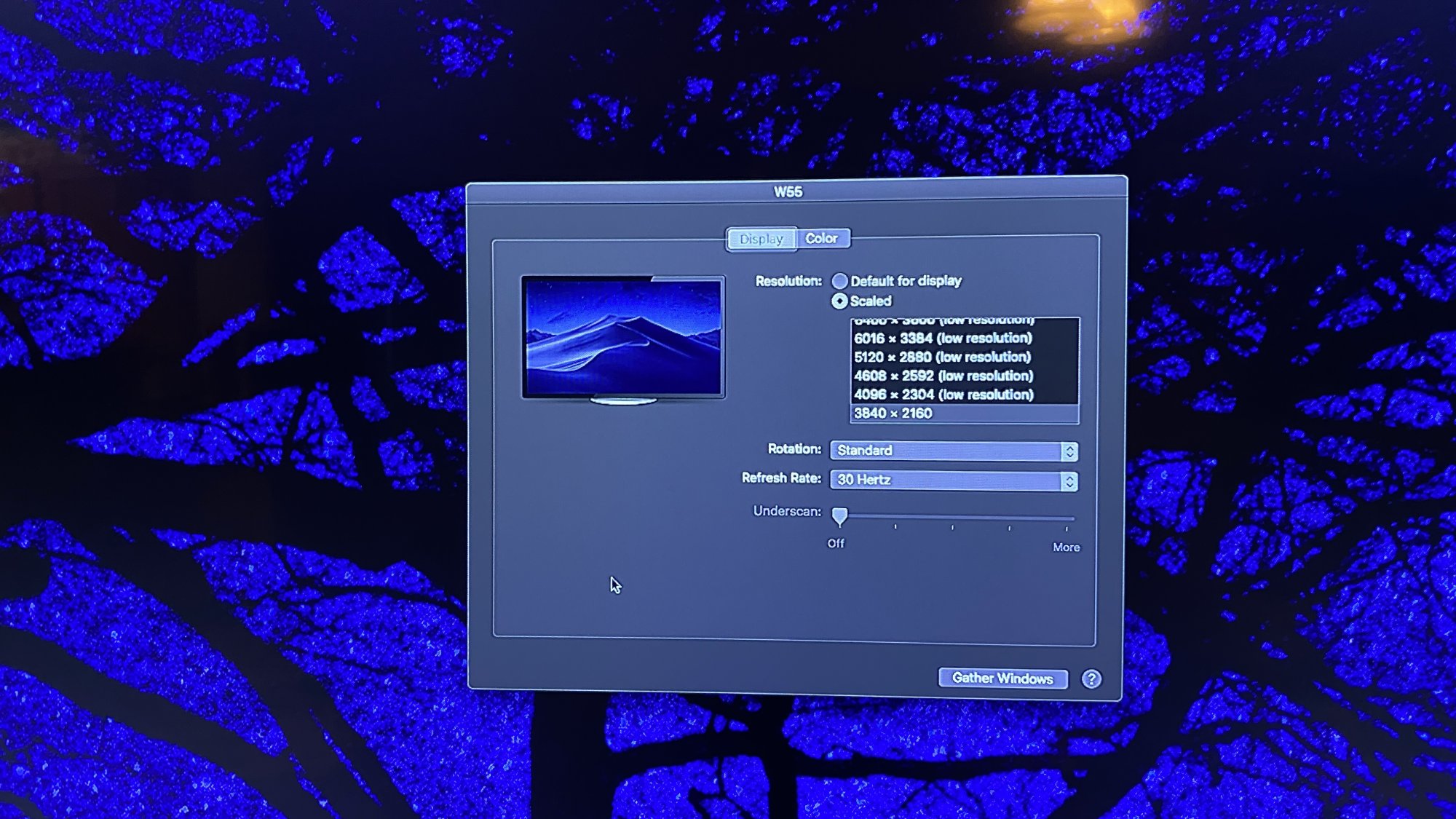Click the Underscan slider handle at Off
The image size is (1456, 819).
839,516
